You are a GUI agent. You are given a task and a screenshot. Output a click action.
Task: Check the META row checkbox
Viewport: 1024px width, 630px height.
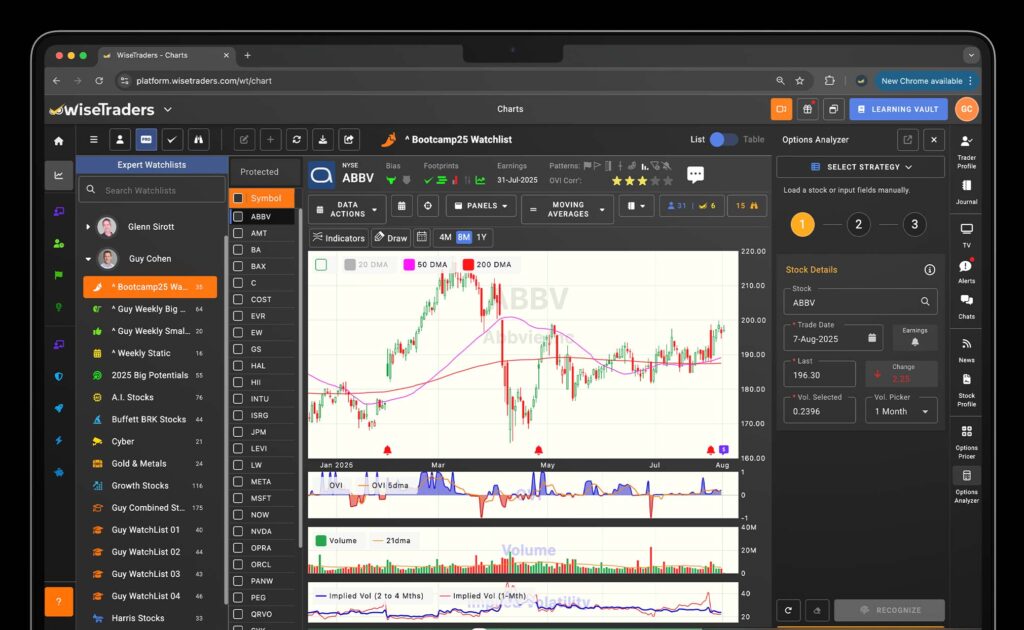(x=238, y=481)
